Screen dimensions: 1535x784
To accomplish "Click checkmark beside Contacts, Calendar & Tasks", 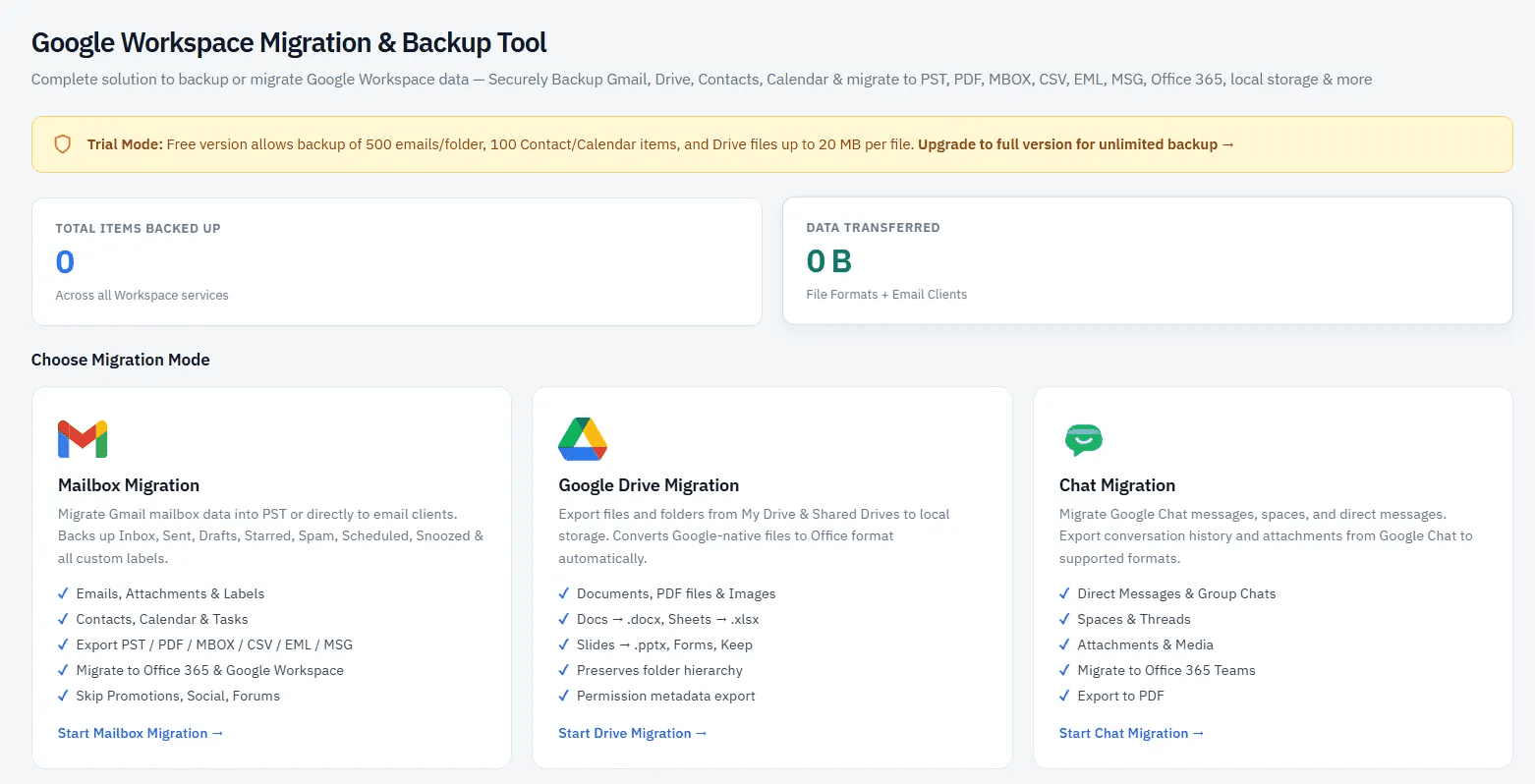I will pyautogui.click(x=64, y=619).
